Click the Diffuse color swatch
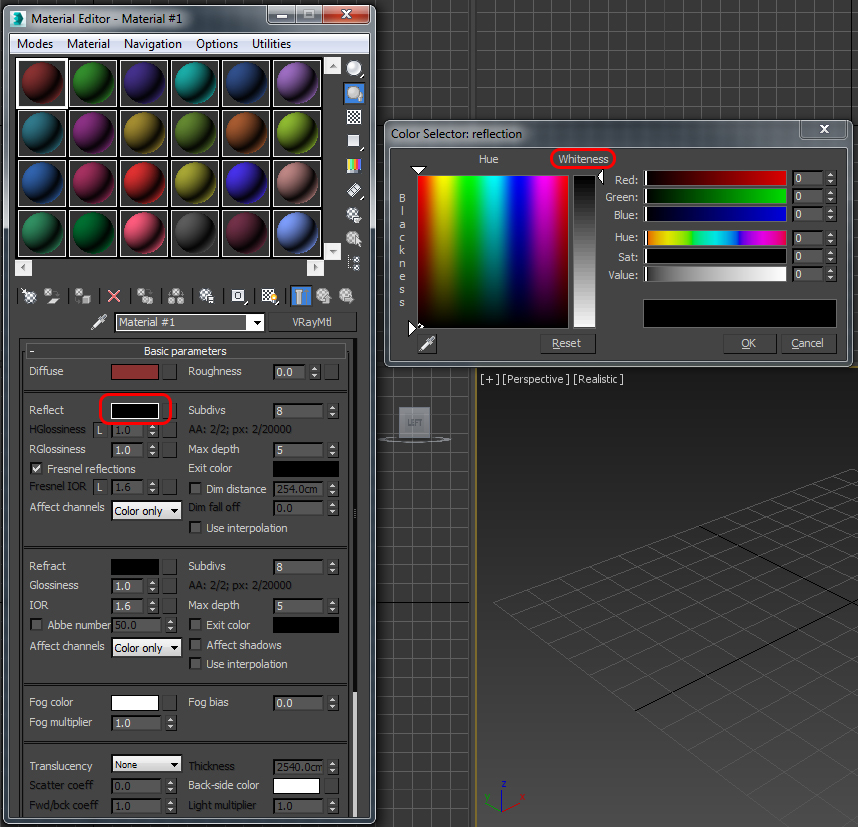The image size is (858, 827). point(134,372)
